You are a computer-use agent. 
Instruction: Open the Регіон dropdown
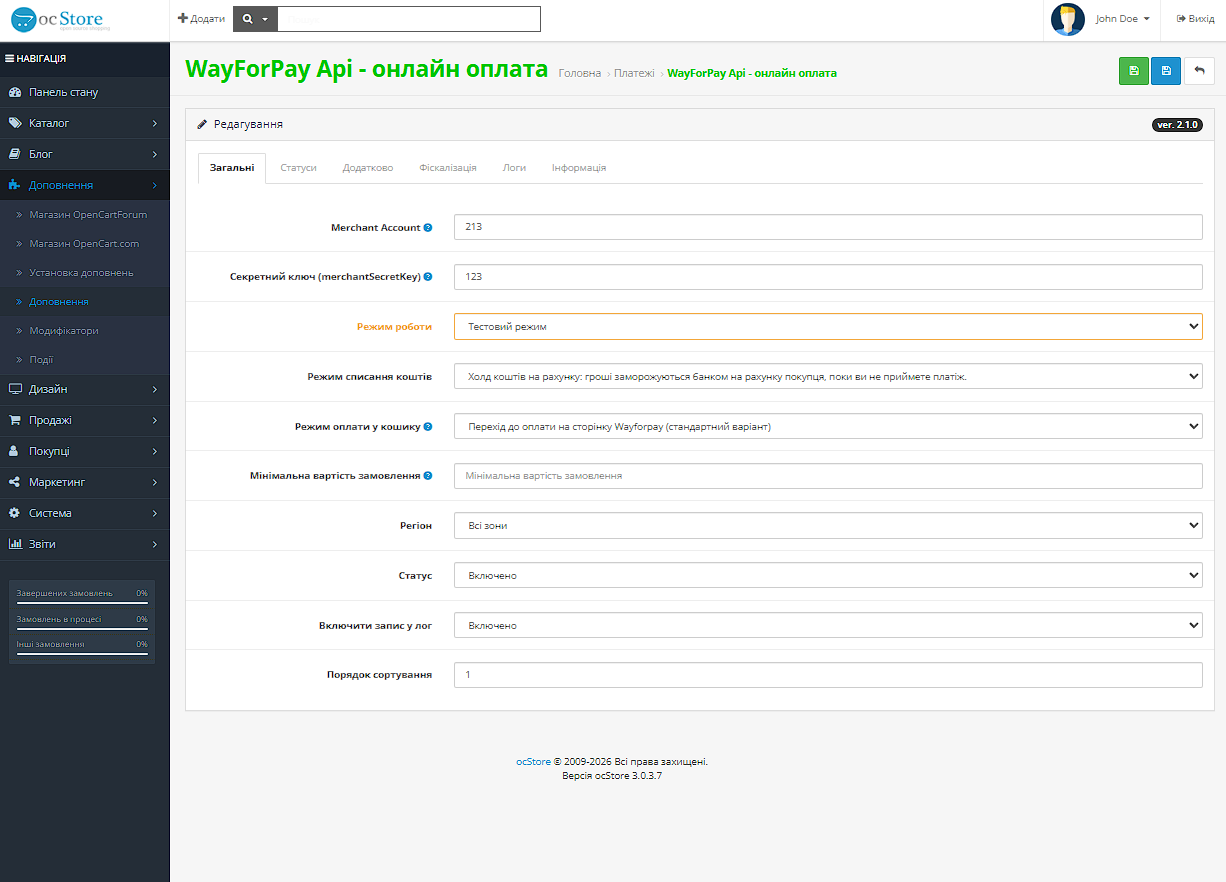pos(828,525)
